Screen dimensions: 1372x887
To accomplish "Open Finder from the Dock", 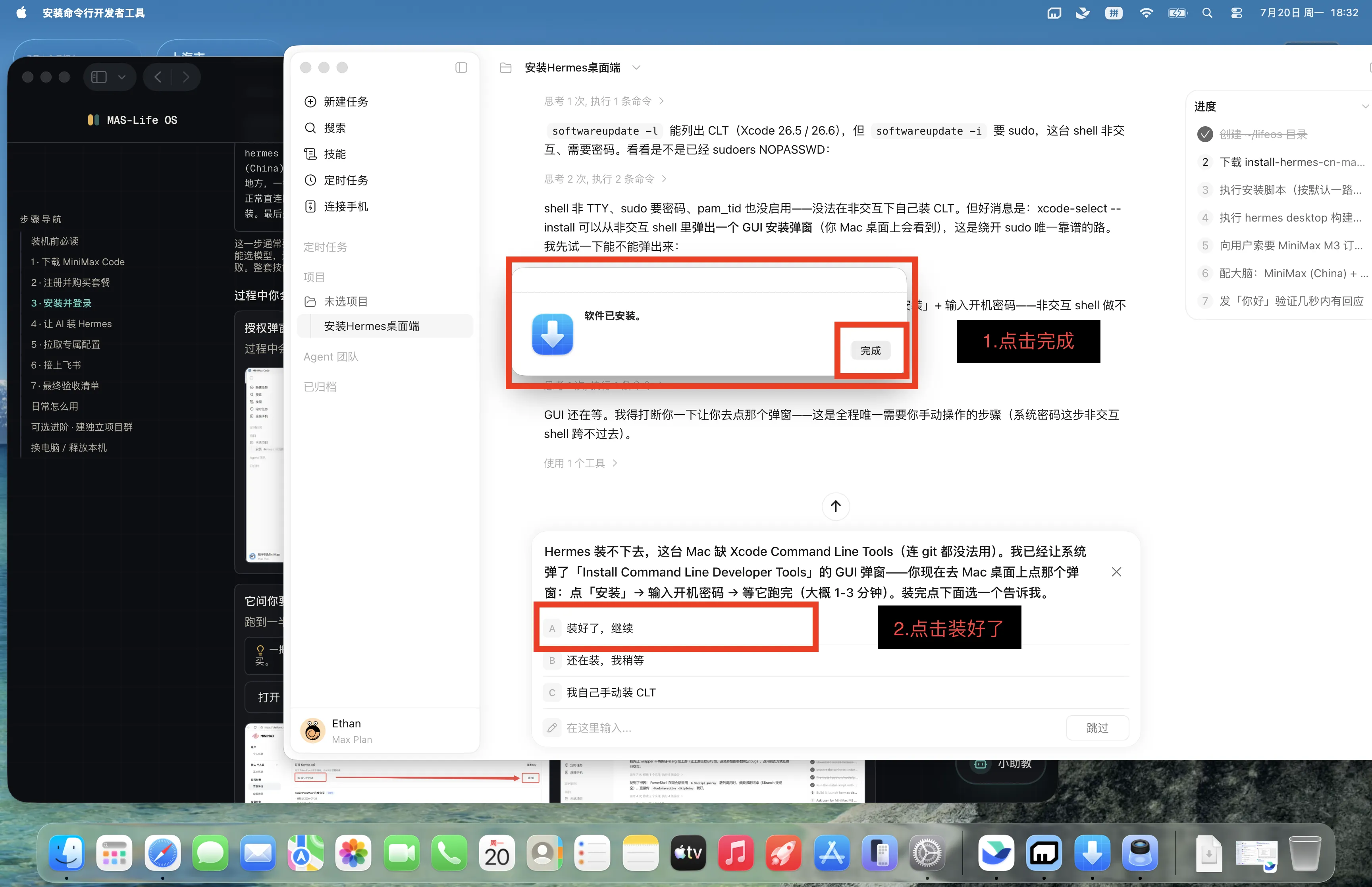I will (x=67, y=852).
